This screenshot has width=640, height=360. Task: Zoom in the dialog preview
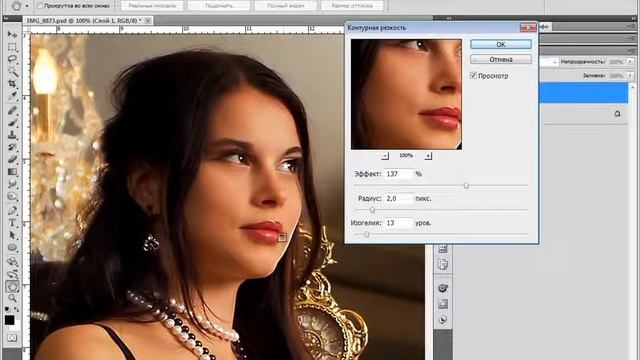[428, 156]
